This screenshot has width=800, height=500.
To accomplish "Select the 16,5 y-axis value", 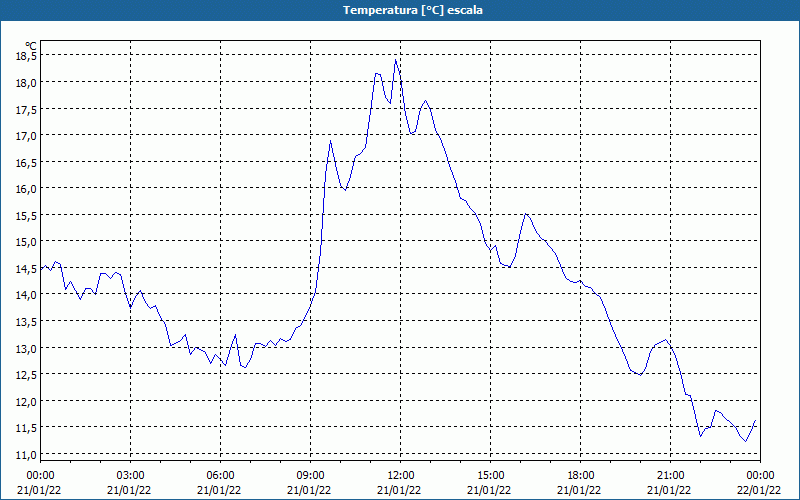I will [27, 162].
